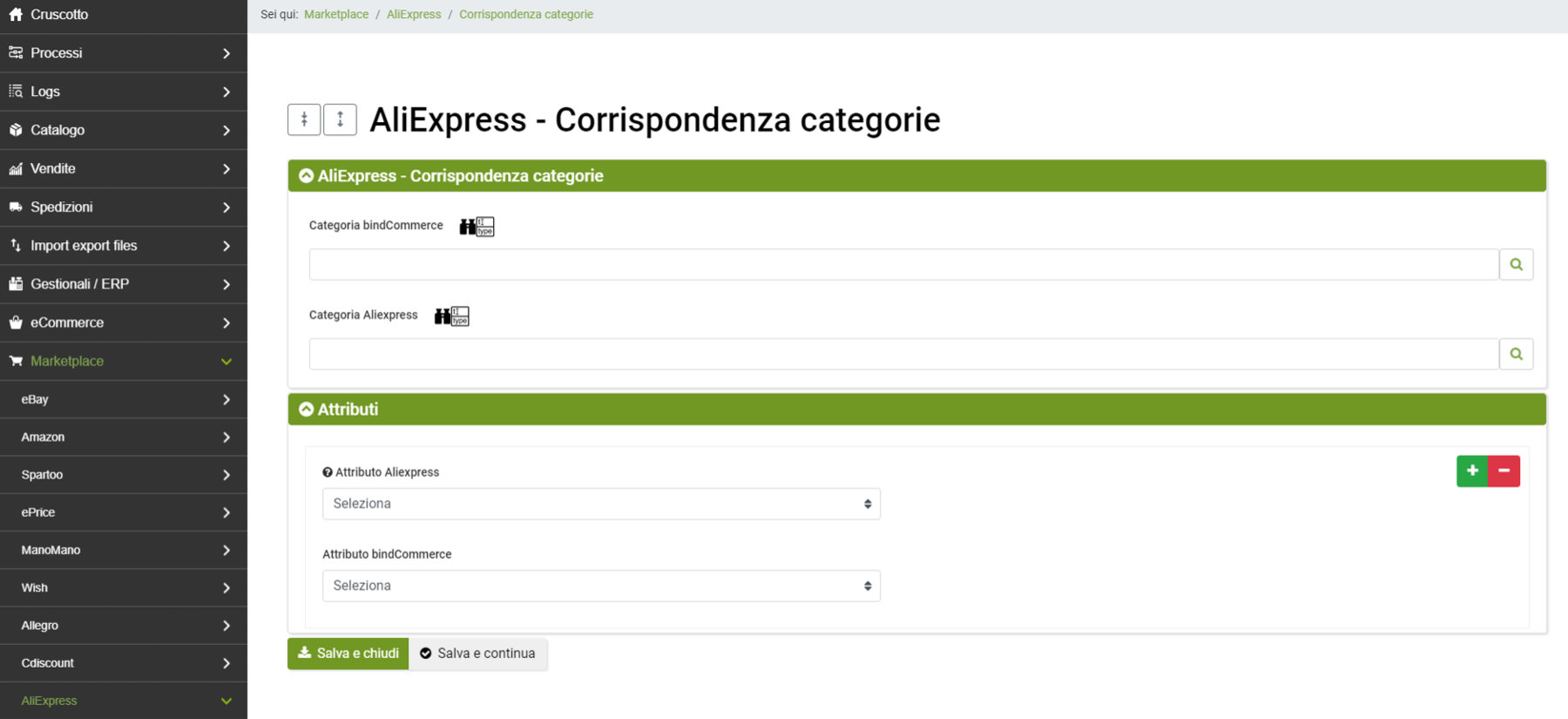
Task: Open the Amazon marketplace menu item
Action: [x=124, y=438]
